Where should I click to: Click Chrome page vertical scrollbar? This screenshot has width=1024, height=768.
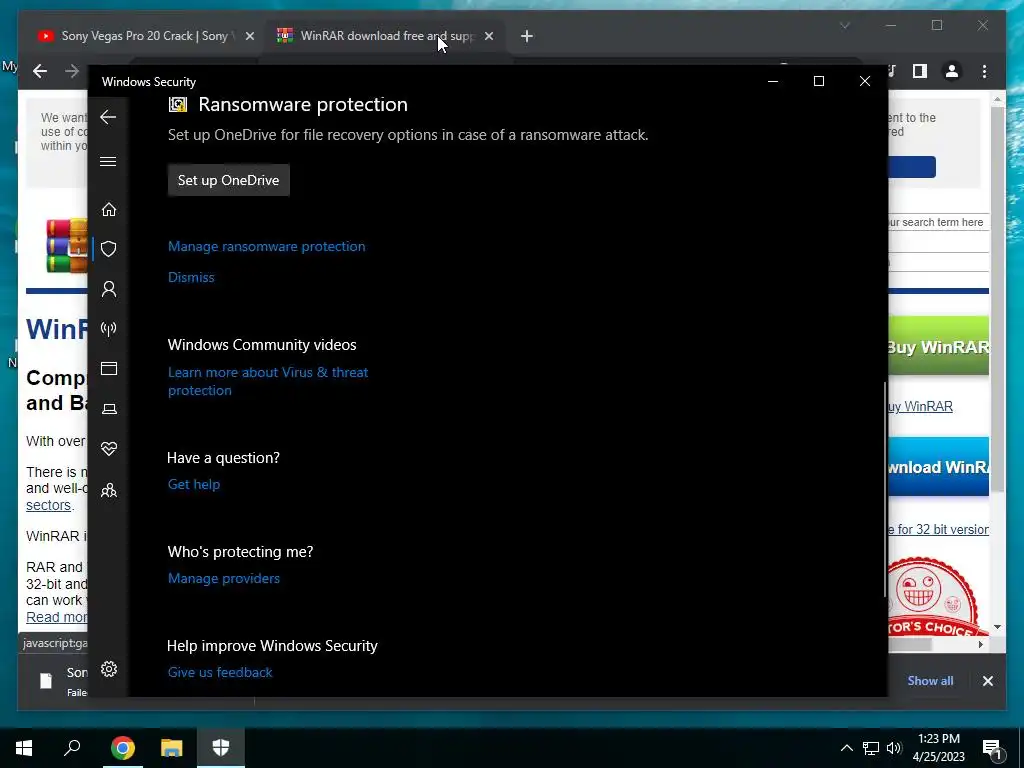pyautogui.click(x=997, y=300)
